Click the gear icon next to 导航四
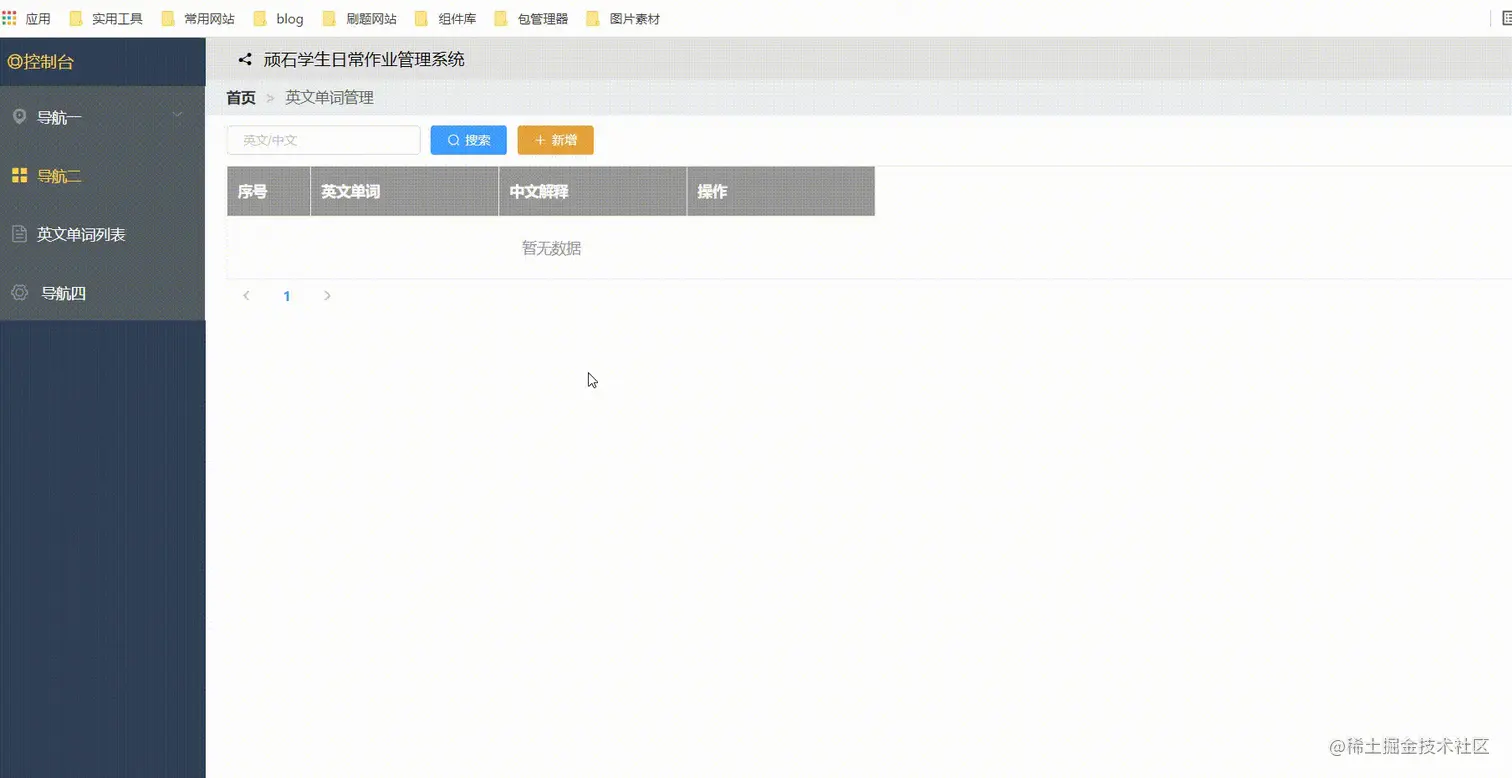The height and width of the screenshot is (778, 1512). pyautogui.click(x=18, y=292)
